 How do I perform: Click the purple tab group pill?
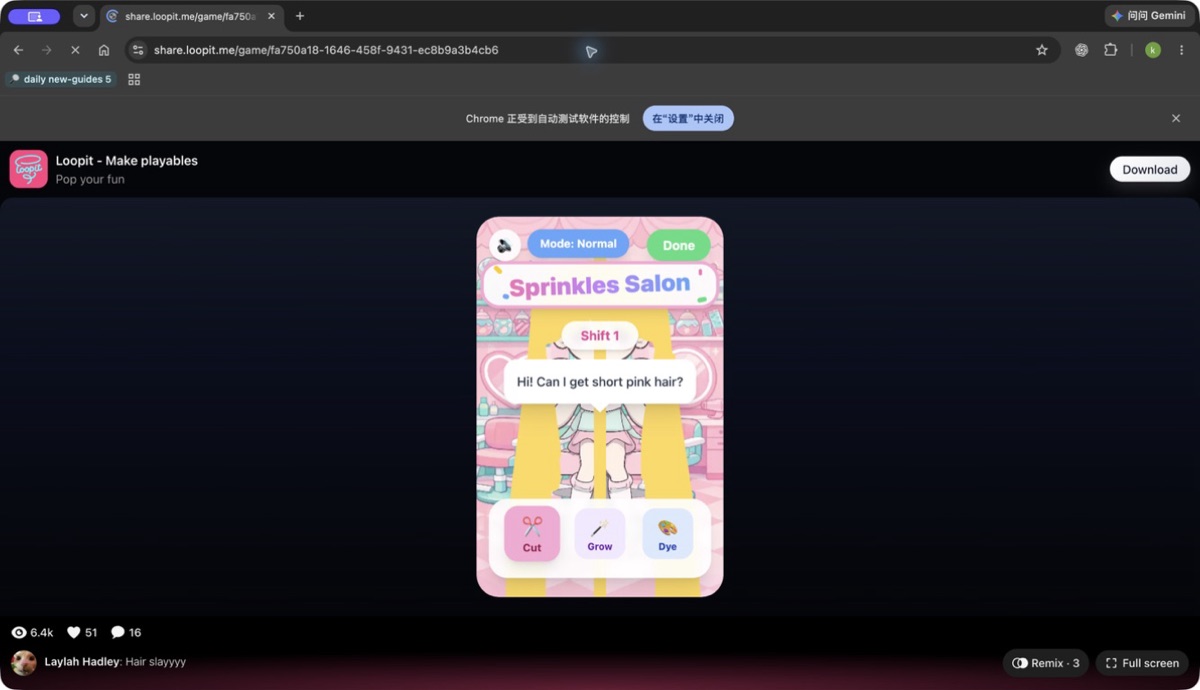[34, 16]
